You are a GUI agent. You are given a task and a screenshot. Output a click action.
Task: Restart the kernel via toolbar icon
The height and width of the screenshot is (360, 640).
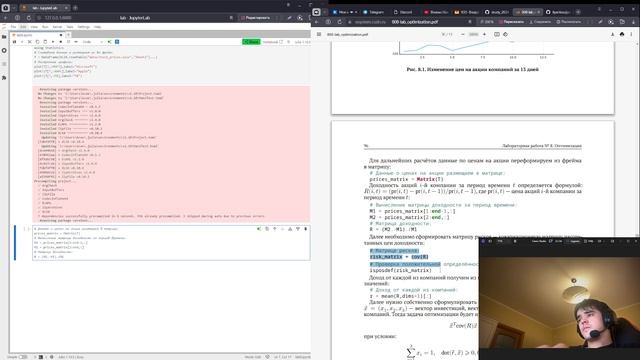68,42
